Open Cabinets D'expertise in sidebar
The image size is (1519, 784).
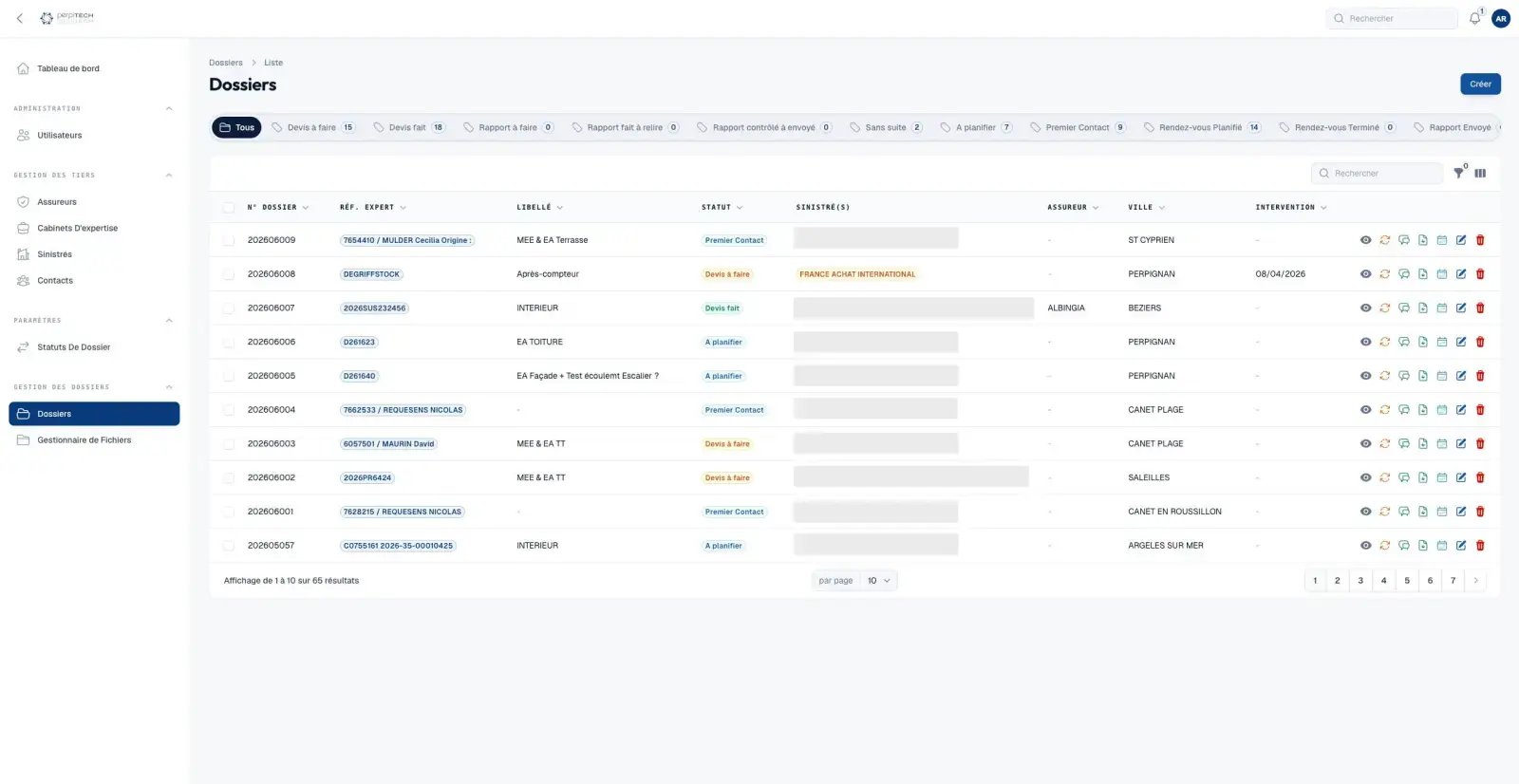[94, 228]
